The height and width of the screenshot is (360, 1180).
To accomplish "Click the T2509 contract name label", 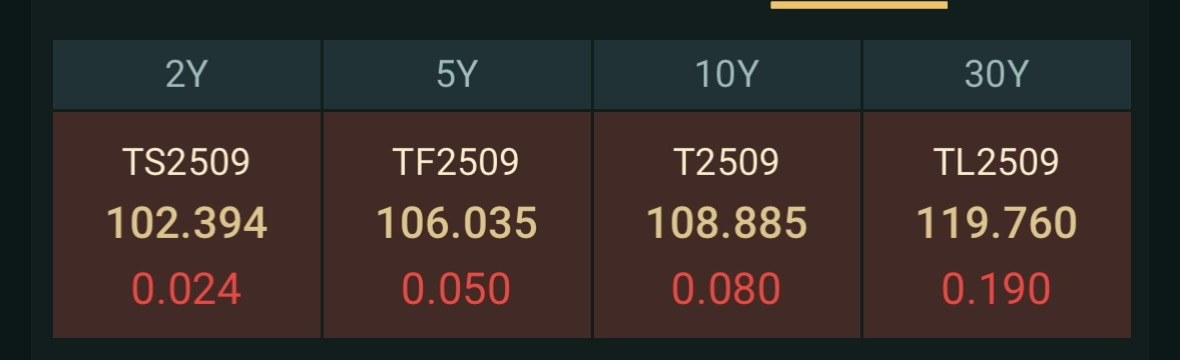I will click(727, 162).
